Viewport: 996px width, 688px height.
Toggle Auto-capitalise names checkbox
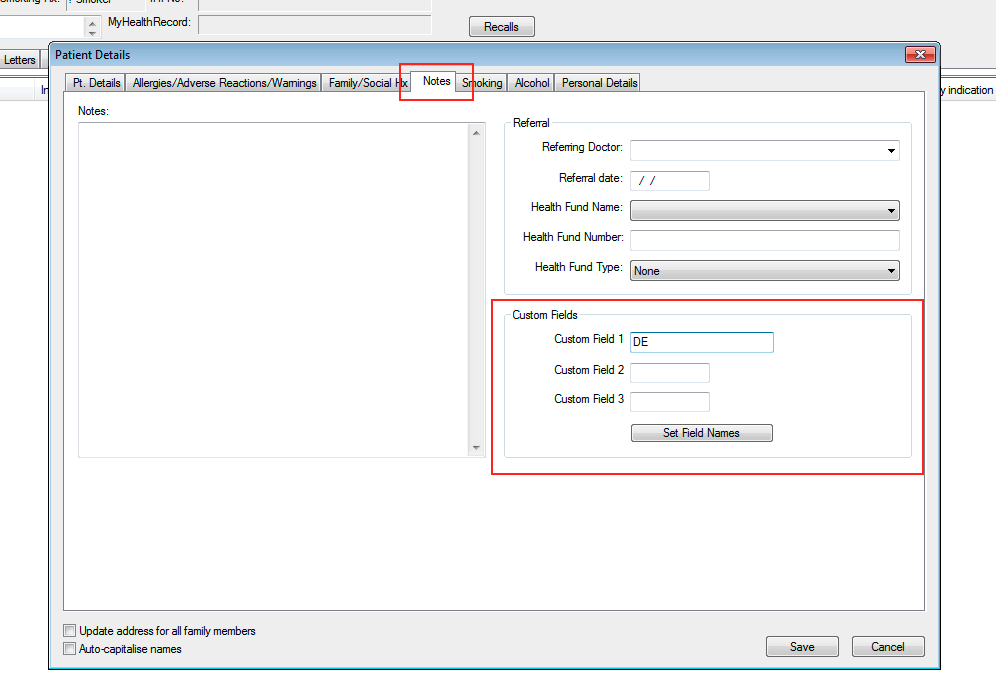(69, 649)
